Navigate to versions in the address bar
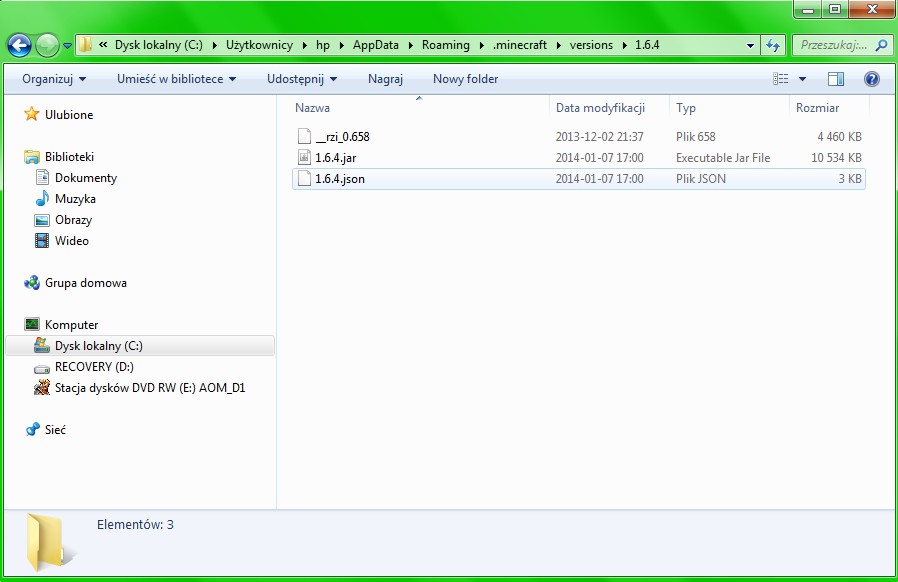Image resolution: width=898 pixels, height=582 pixels. coord(591,45)
